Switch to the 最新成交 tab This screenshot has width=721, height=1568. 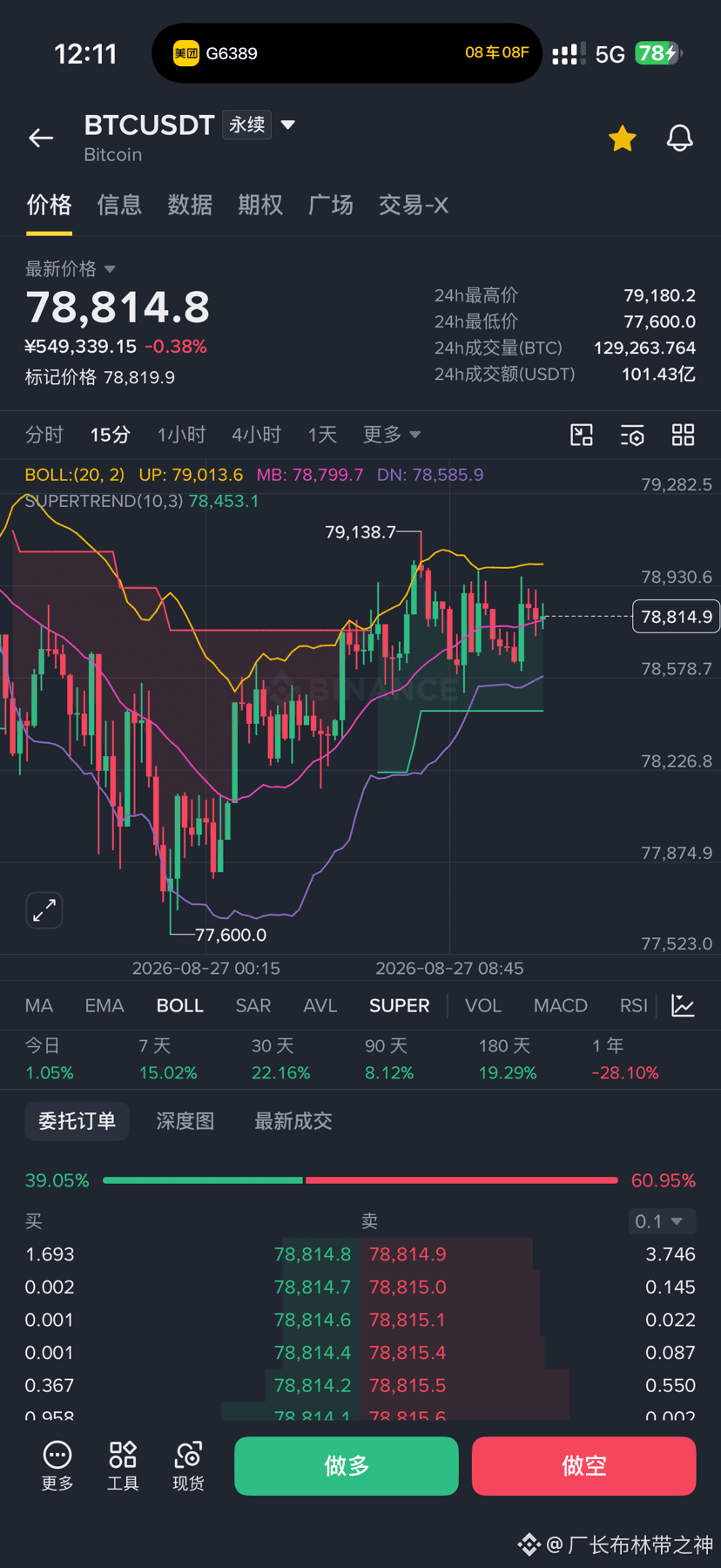[293, 1121]
